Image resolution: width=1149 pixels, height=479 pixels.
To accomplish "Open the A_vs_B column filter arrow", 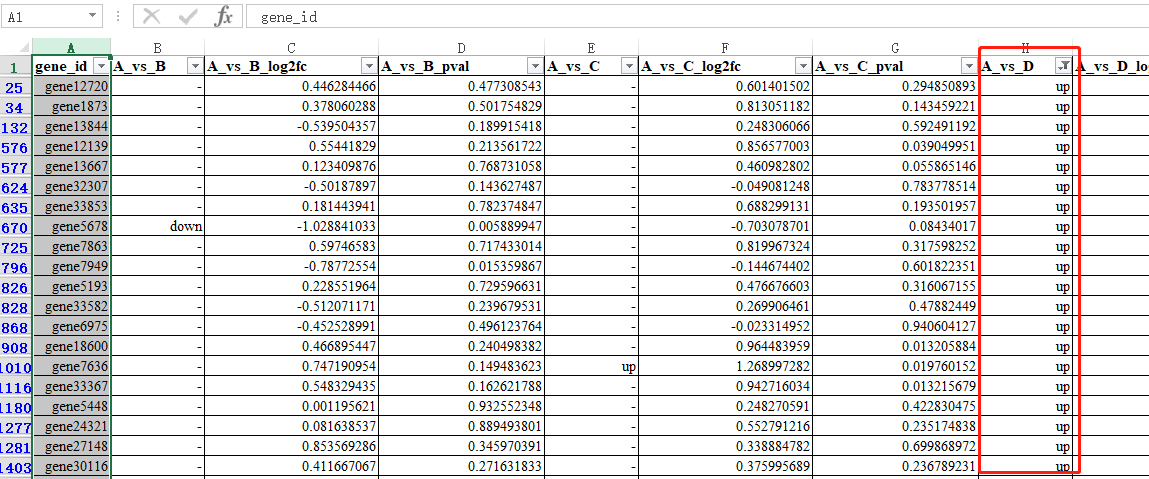I will click(x=194, y=66).
